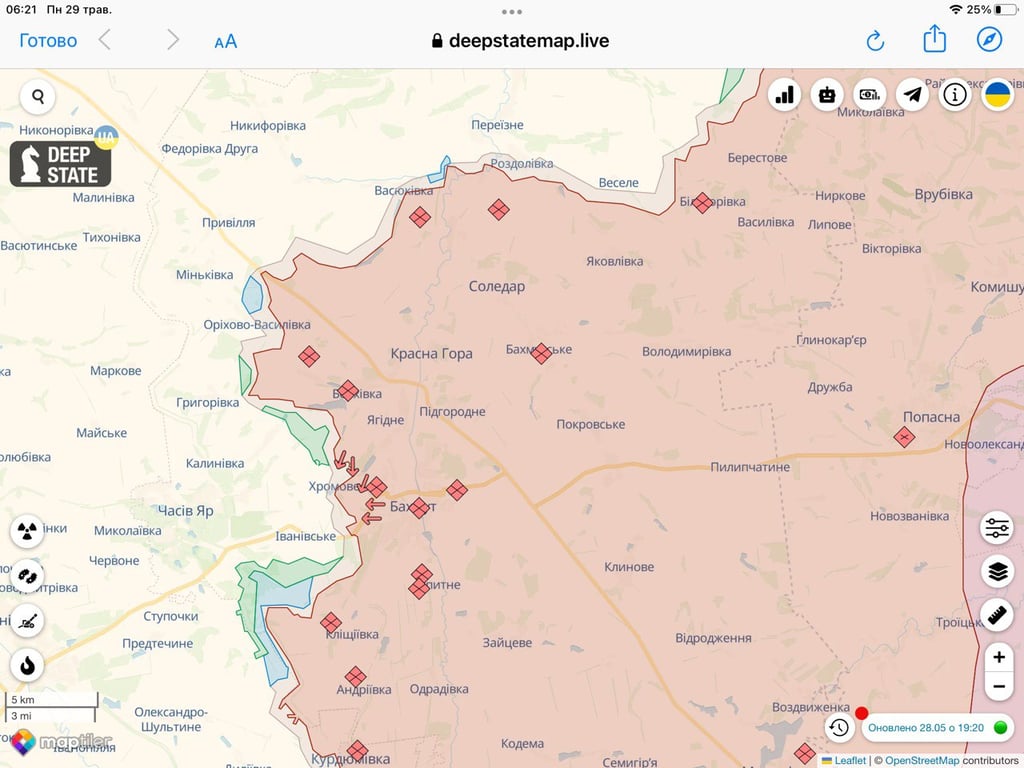Open the Telegram paper plane icon
Screen dimensions: 1024x768
pyautogui.click(x=912, y=95)
